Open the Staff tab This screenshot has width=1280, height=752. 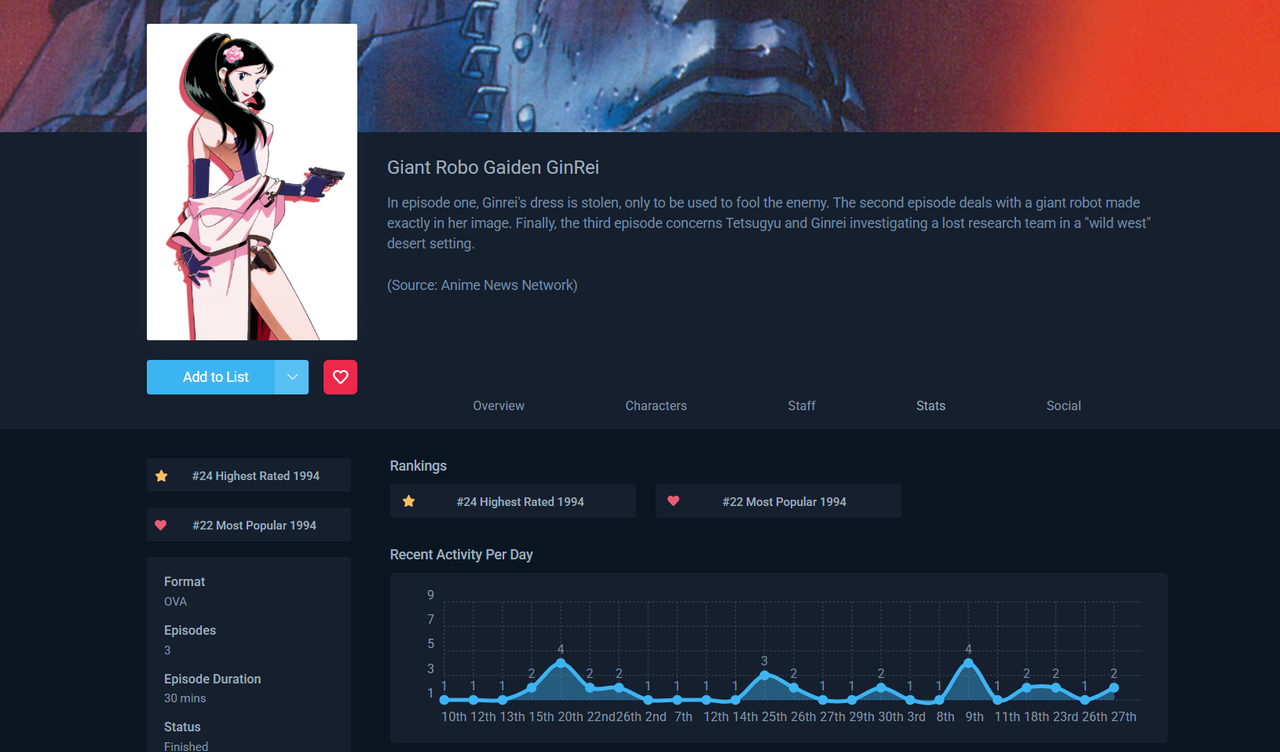[801, 405]
